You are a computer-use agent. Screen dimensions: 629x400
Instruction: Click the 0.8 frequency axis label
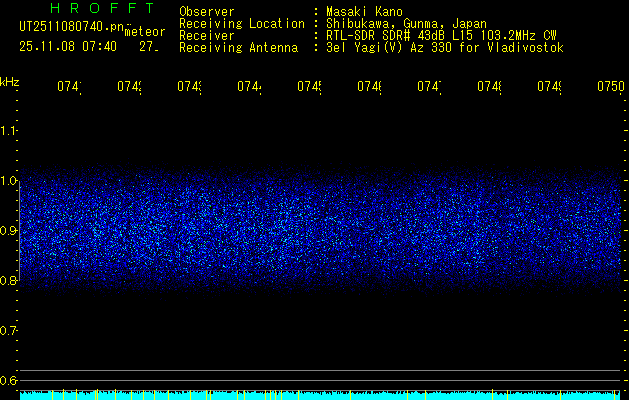click(9, 281)
